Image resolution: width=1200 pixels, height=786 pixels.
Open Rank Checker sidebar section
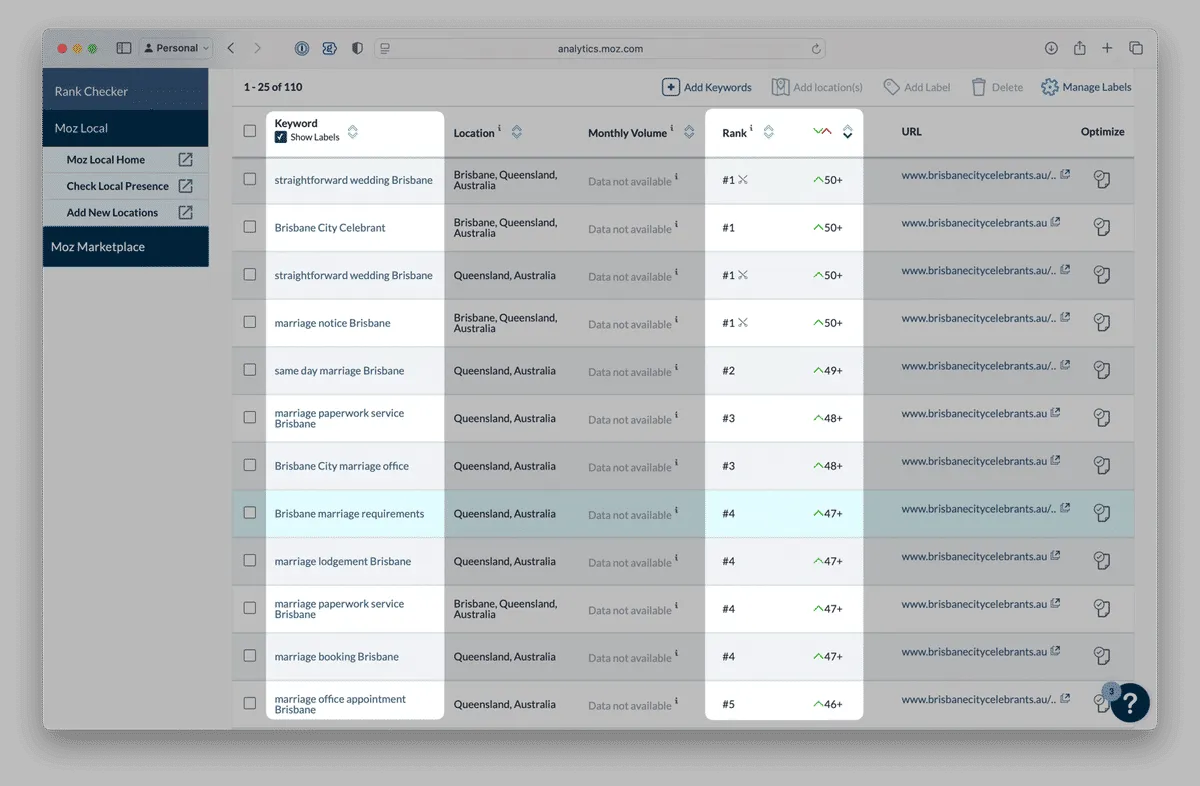(125, 91)
